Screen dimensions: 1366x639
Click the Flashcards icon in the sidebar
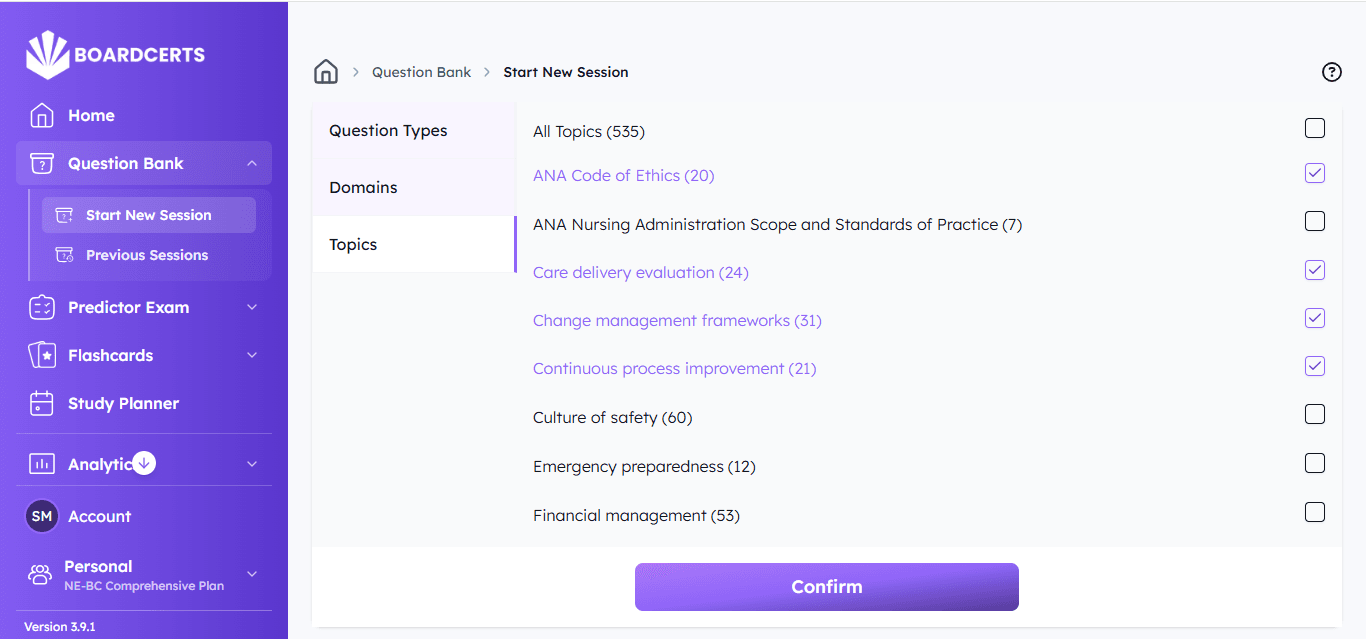pos(42,355)
